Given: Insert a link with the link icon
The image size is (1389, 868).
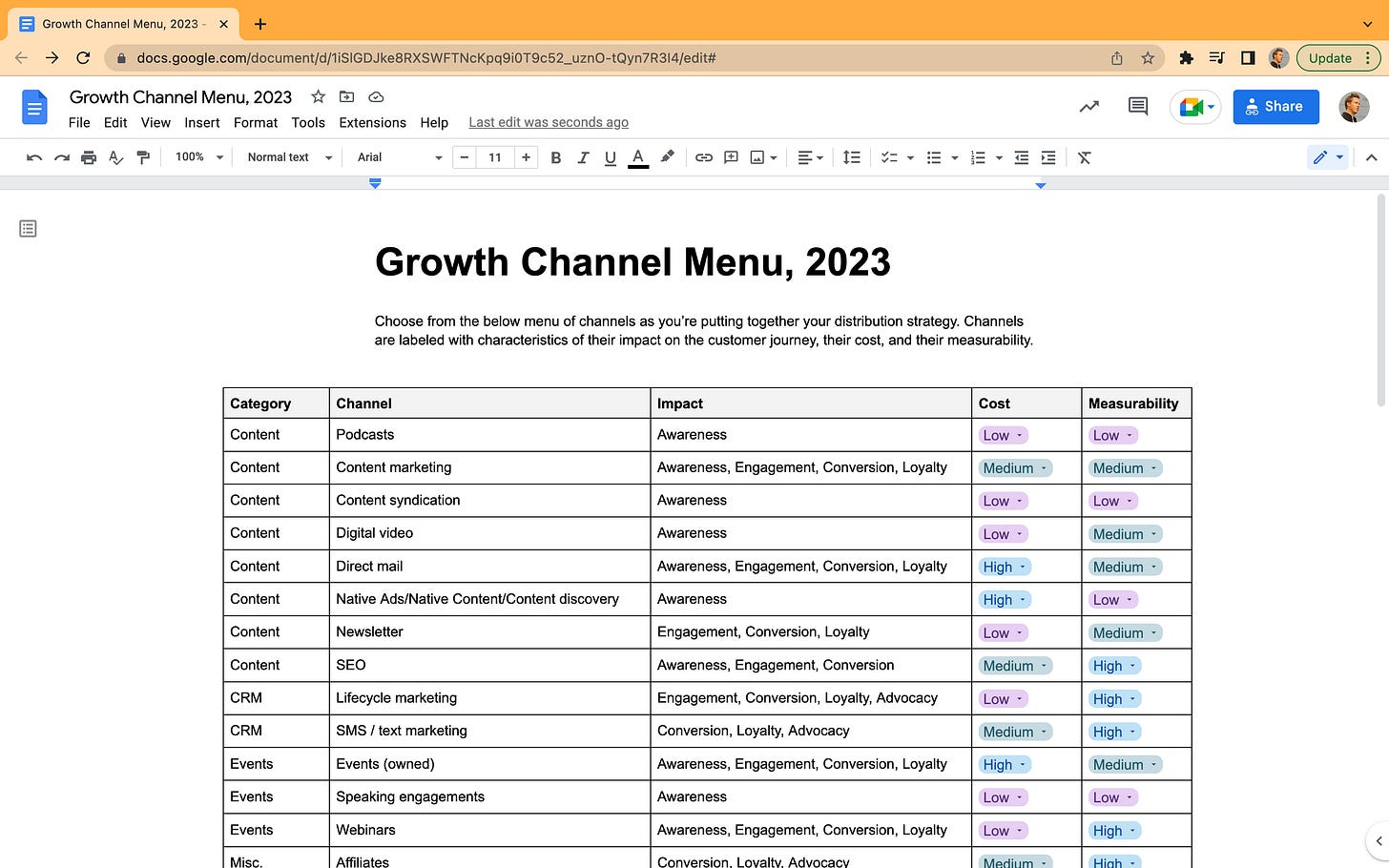Looking at the screenshot, I should pyautogui.click(x=704, y=157).
